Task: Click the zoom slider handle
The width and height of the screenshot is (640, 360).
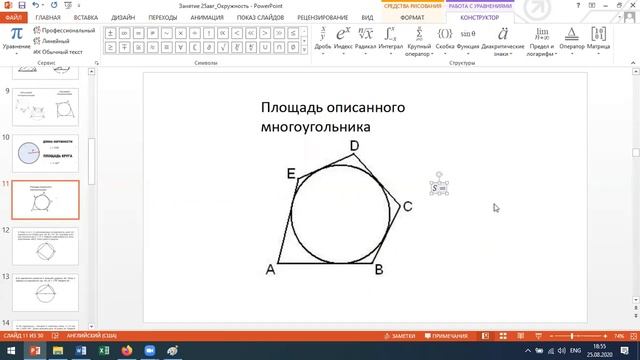Action: [x=572, y=336]
